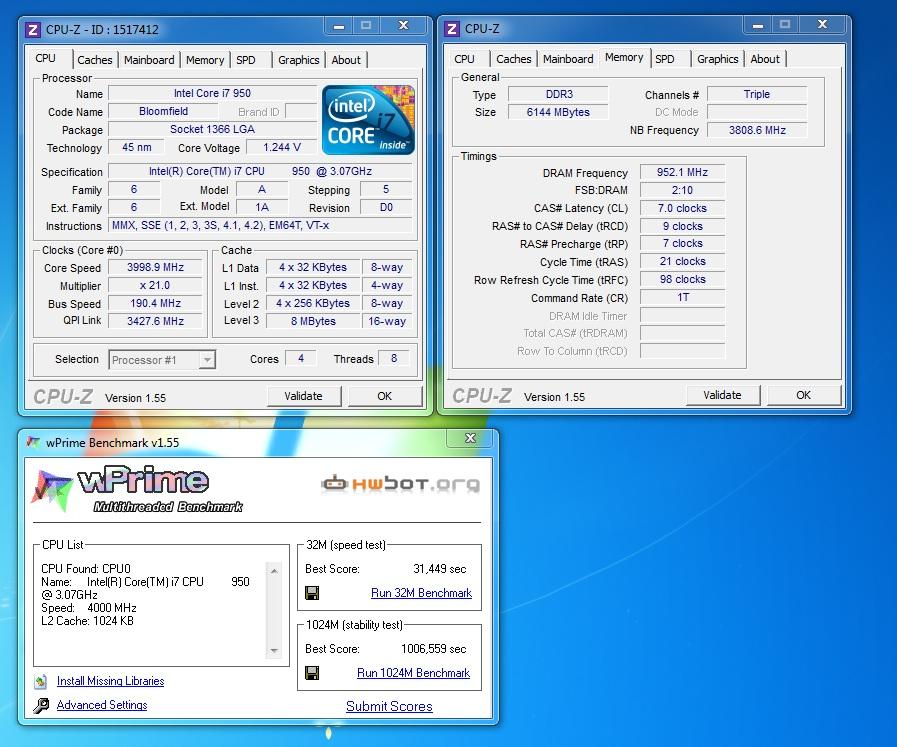The width and height of the screenshot is (897, 747).
Task: Click the NB Frequency value 3808.6 MHz
Action: 757,130
